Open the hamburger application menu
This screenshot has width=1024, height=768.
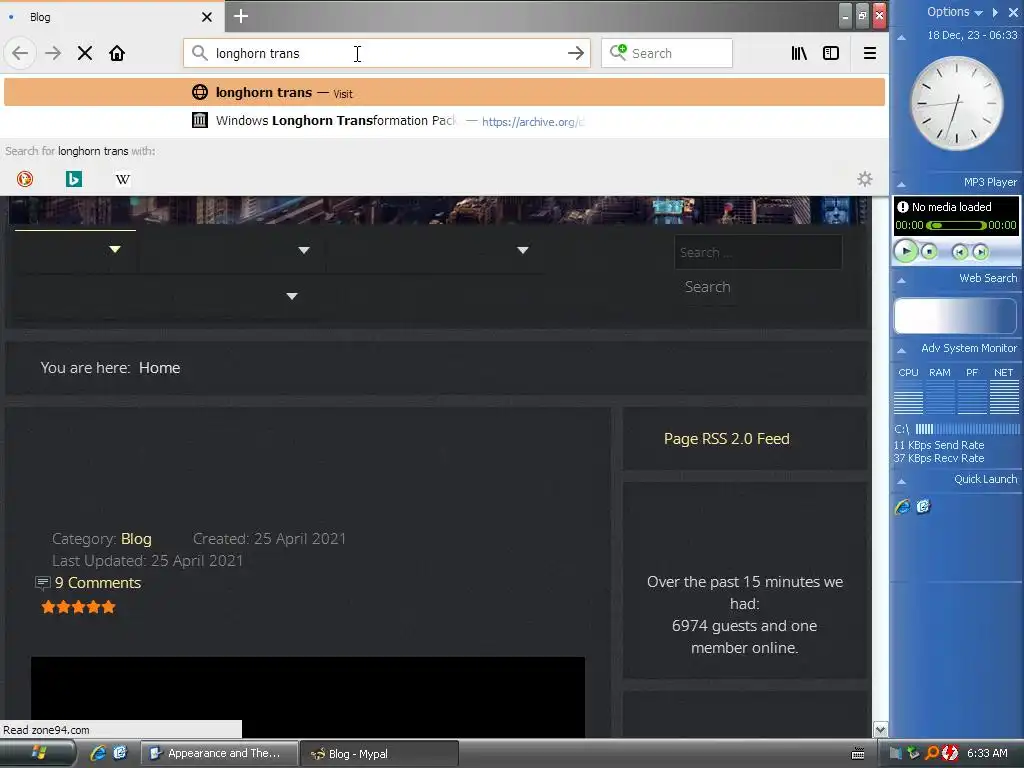(869, 53)
